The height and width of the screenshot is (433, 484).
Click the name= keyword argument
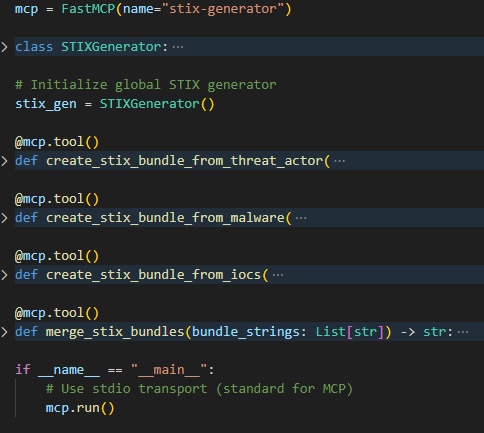click(142, 9)
